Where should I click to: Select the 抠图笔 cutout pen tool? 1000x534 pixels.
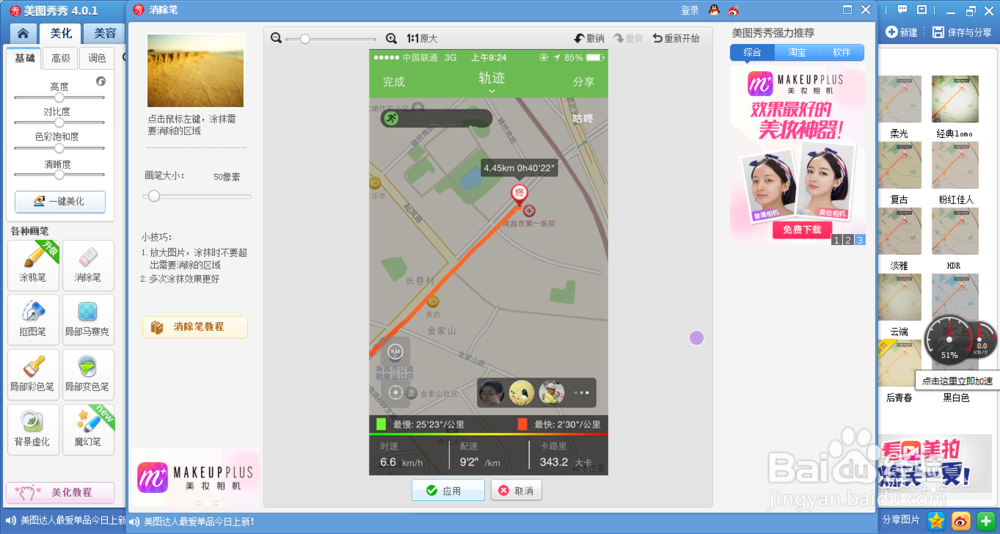33,320
